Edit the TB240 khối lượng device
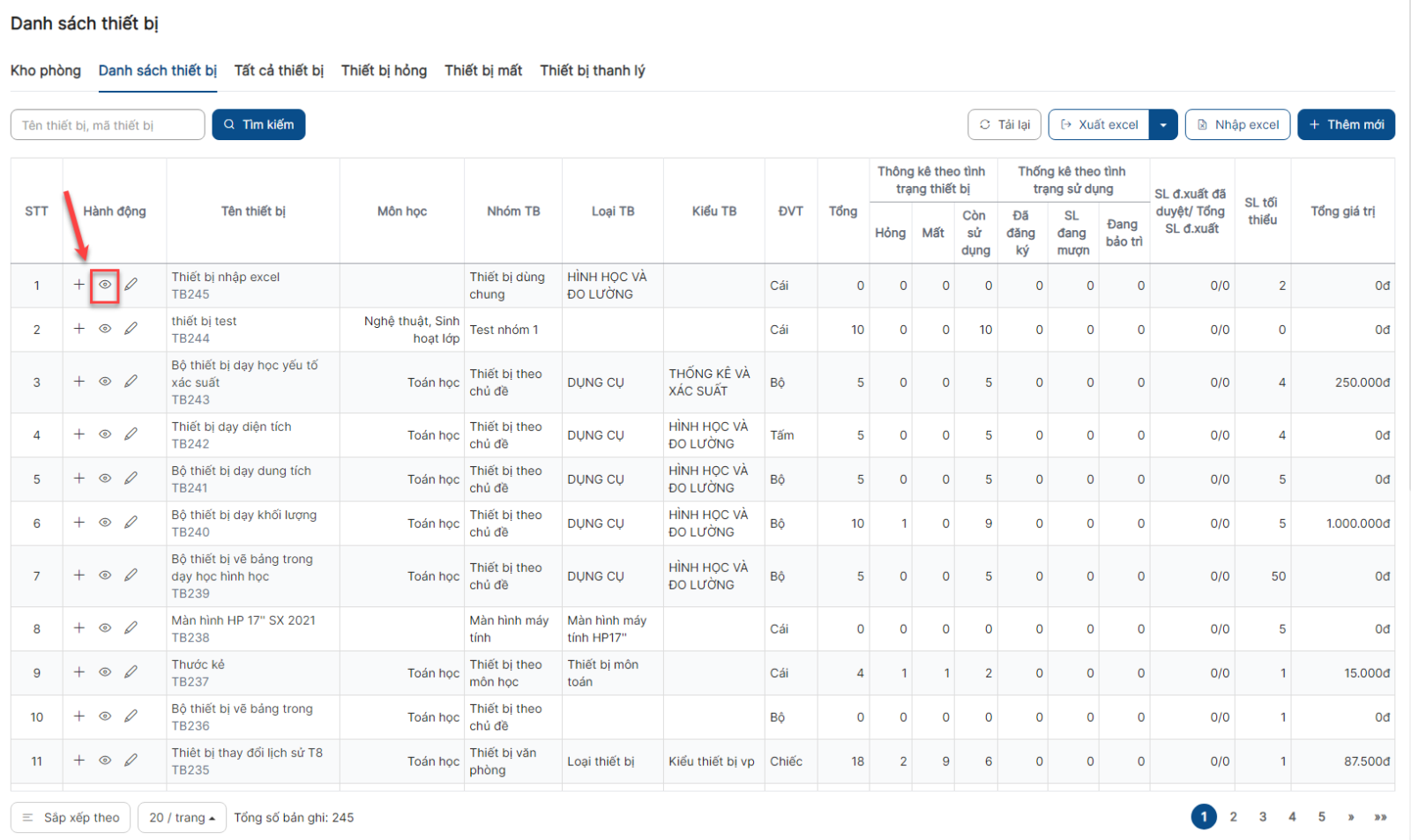The height and width of the screenshot is (840, 1411). point(131,523)
